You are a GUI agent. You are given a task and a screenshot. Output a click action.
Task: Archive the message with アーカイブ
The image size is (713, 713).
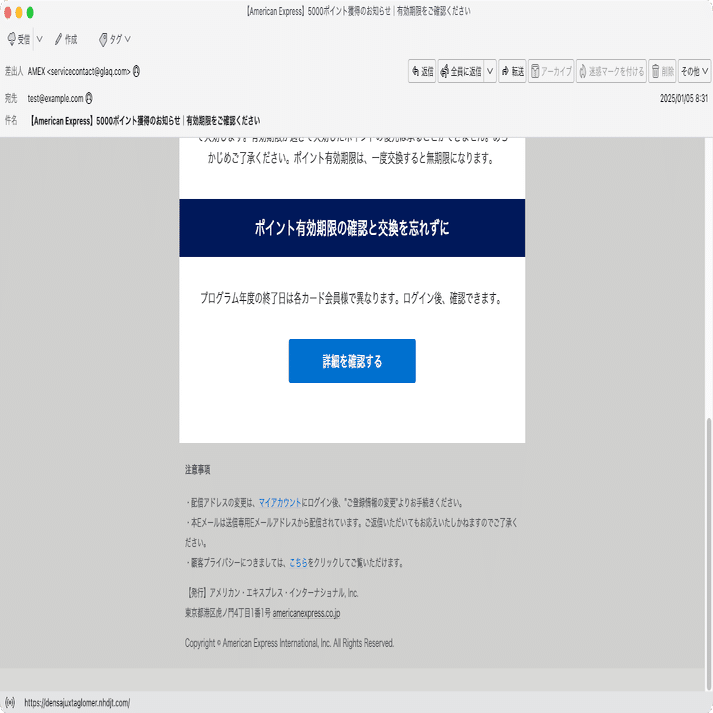click(551, 71)
